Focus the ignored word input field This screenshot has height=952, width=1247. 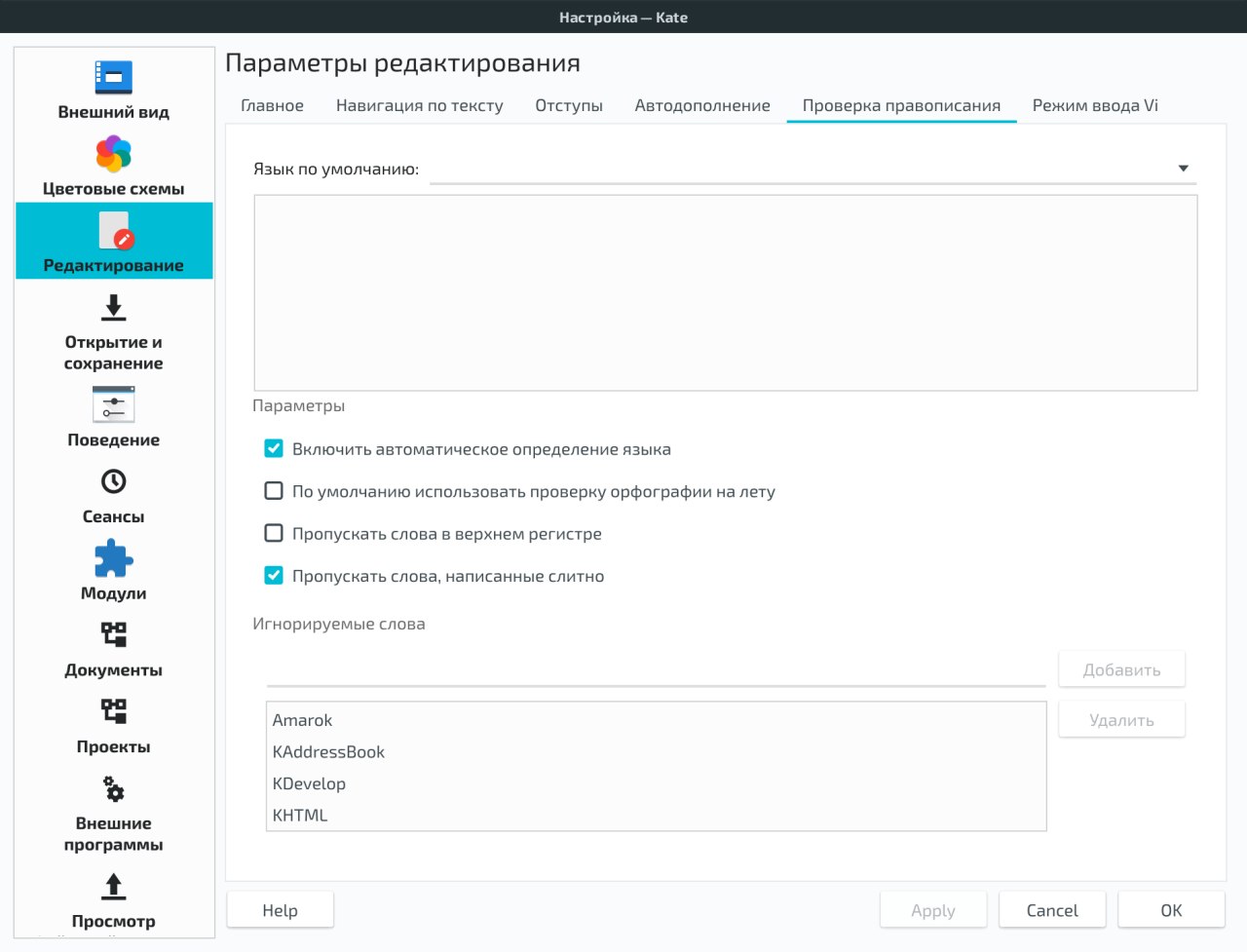(x=656, y=670)
